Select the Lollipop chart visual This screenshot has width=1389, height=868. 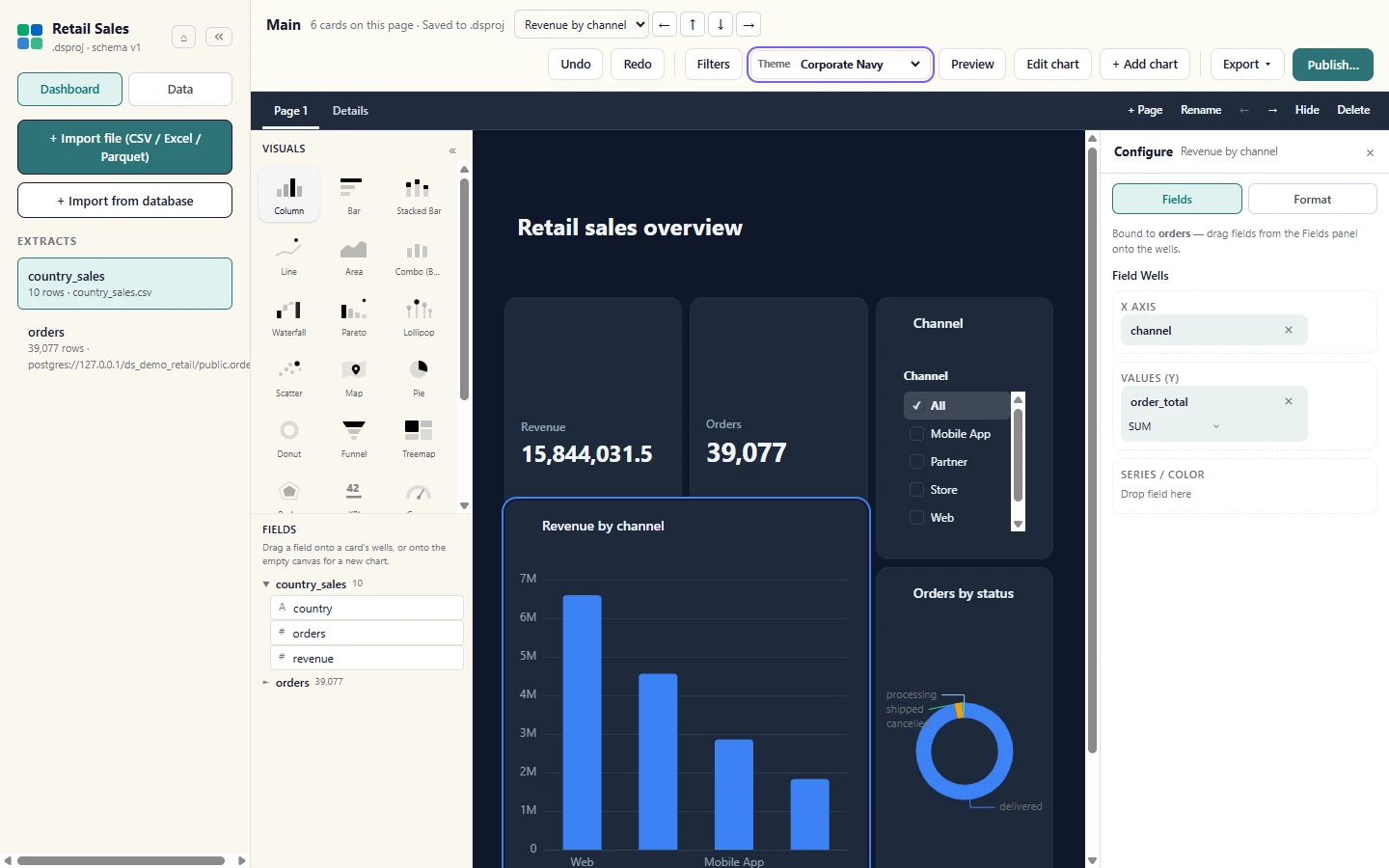419,315
